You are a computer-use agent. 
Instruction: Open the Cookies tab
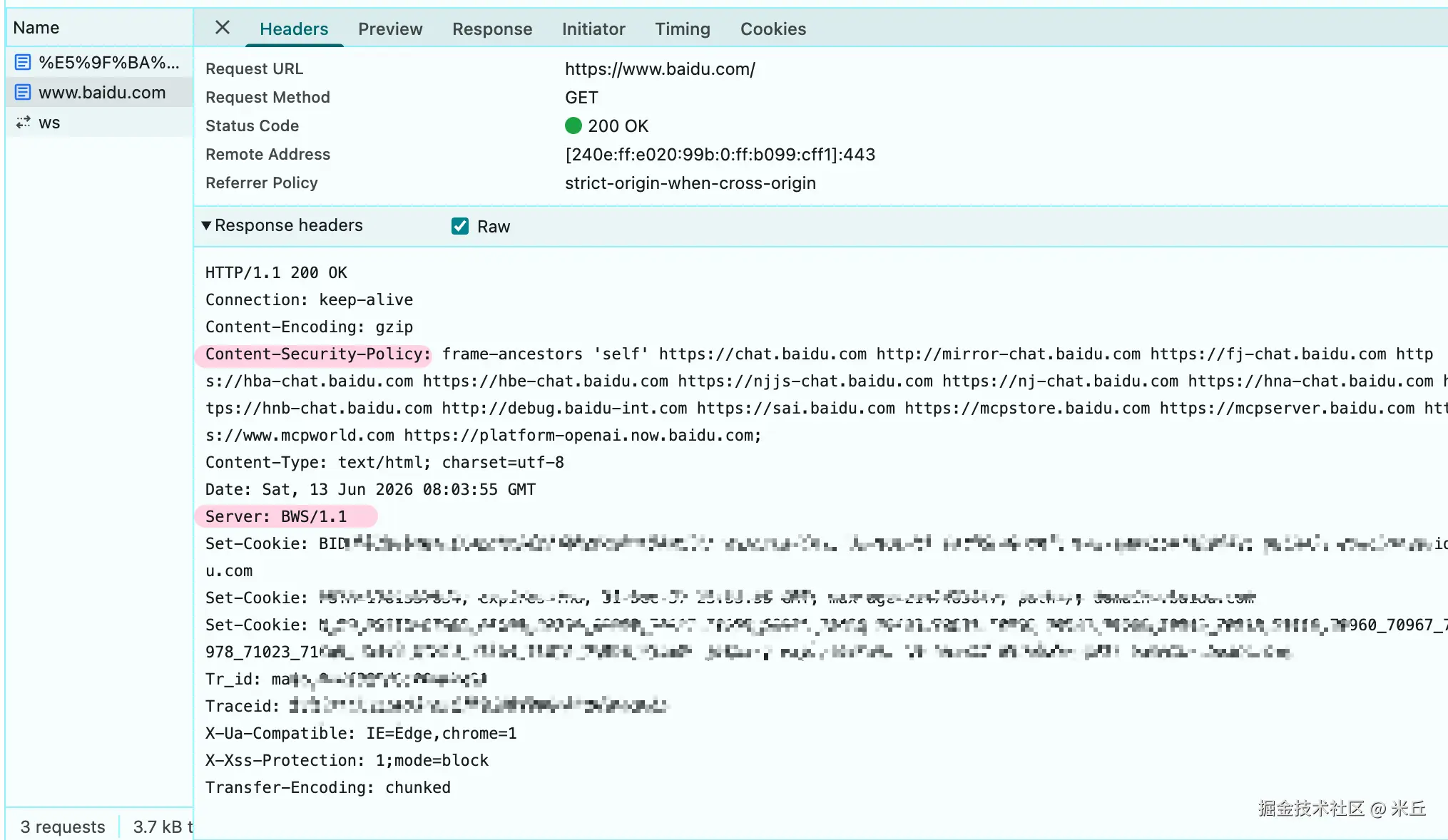coord(773,29)
